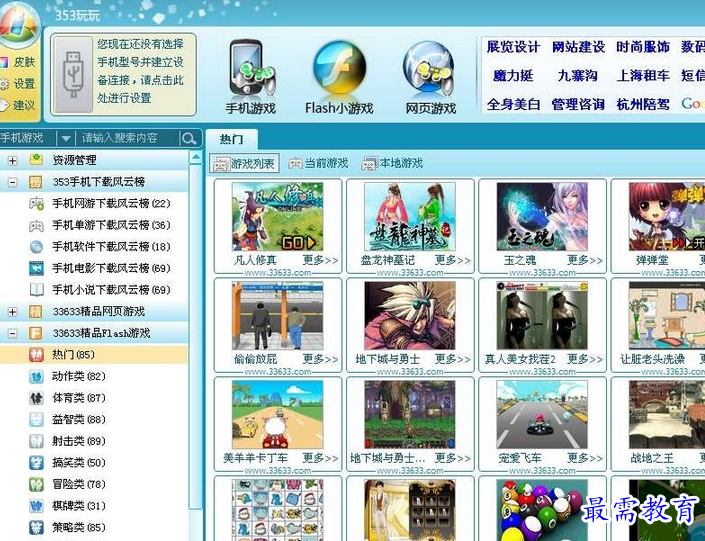Open the 偷偷放屁 game thumbnail

[x=277, y=315]
